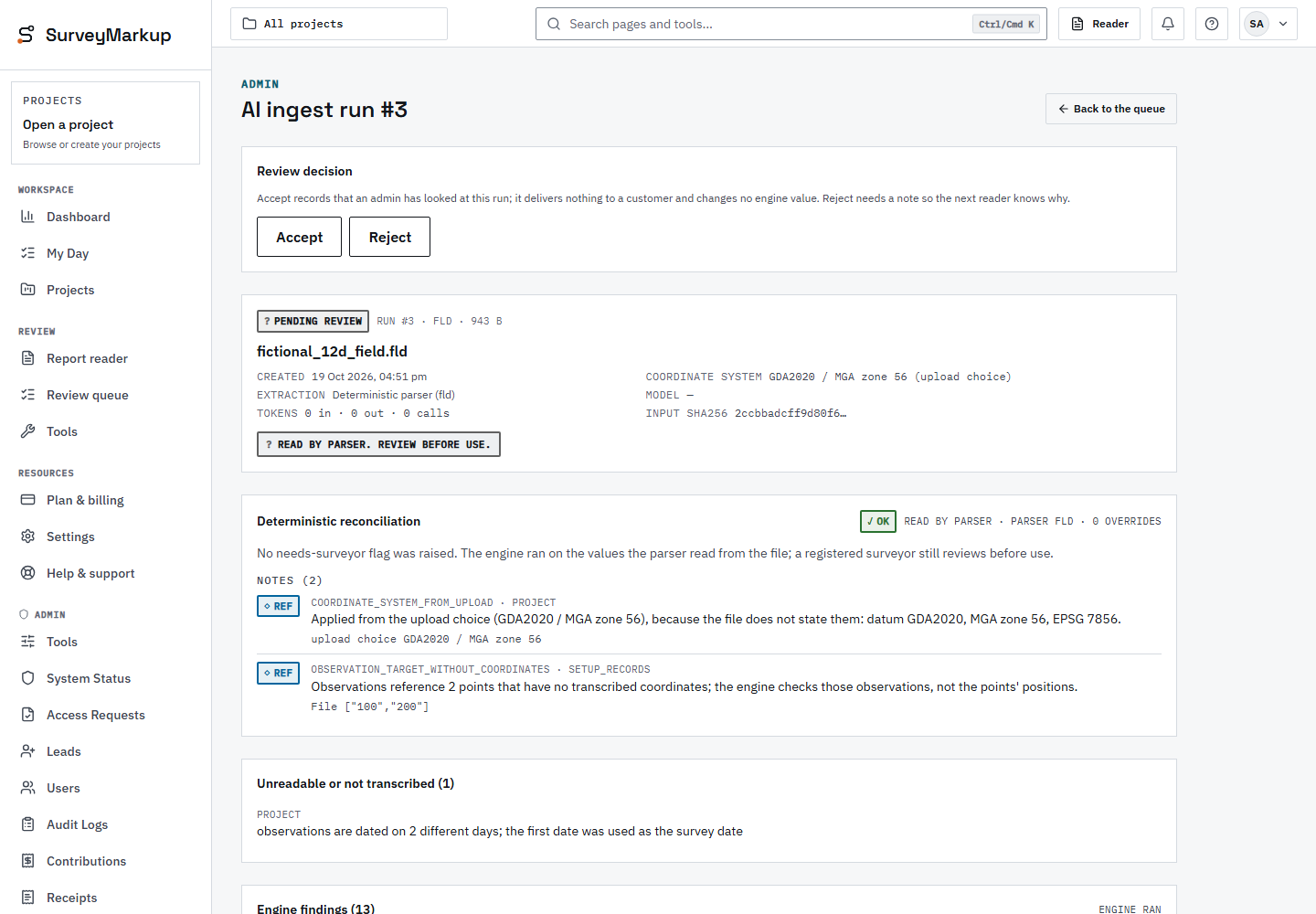Click the Engine findings (13) heading
This screenshot has width=1316, height=914.
(x=315, y=908)
